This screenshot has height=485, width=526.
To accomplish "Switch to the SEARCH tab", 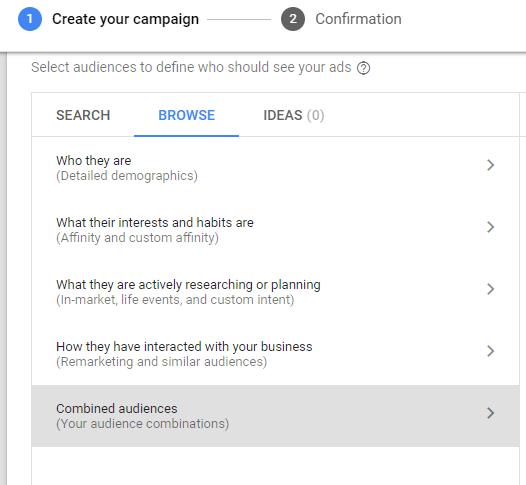I will (x=83, y=115).
